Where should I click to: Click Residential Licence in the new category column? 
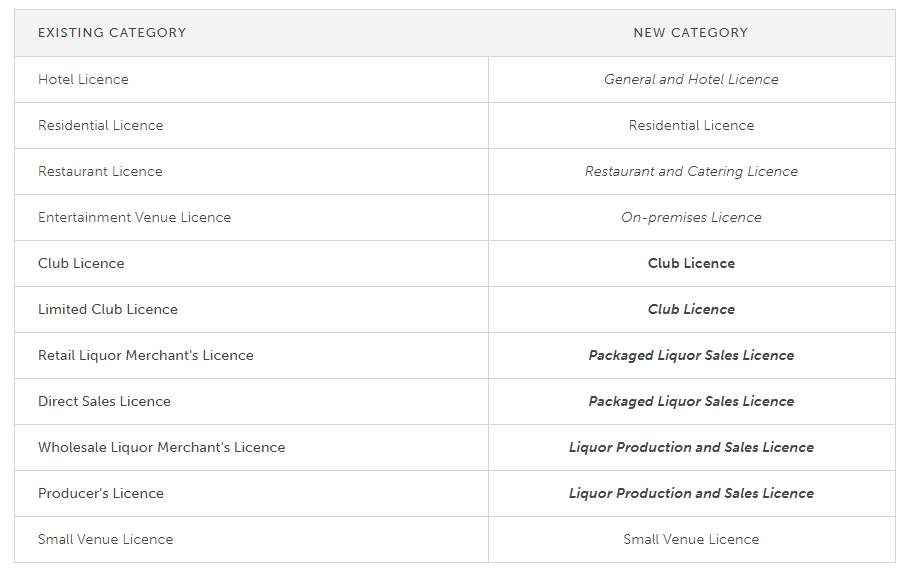(691, 125)
